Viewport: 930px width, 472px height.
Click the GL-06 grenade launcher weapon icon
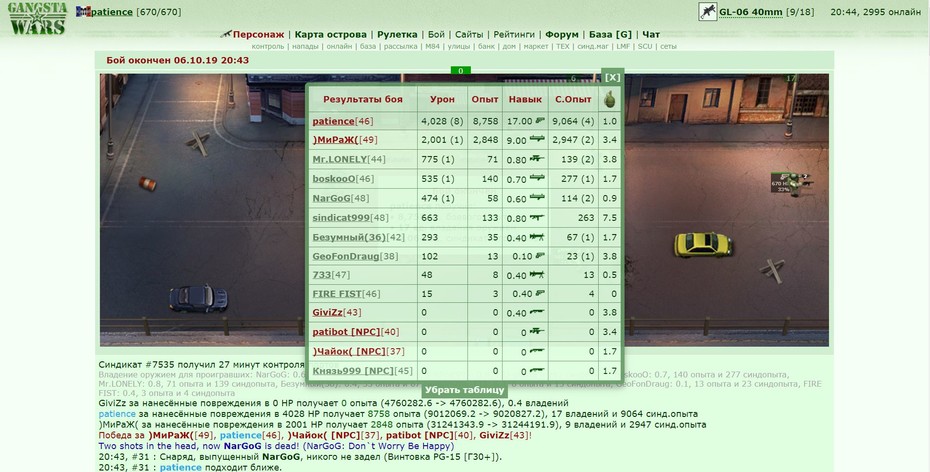pos(708,11)
